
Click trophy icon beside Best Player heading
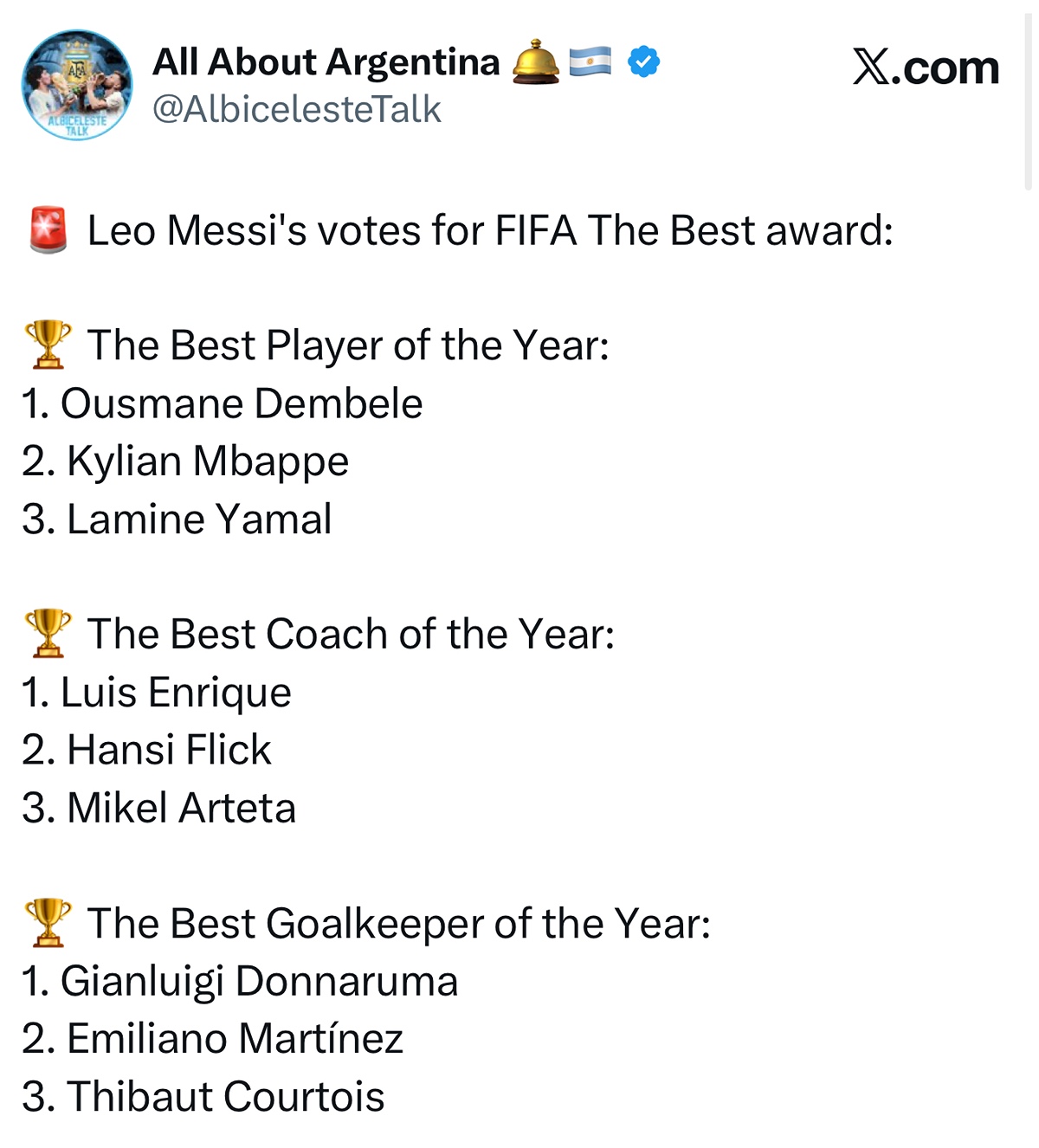tap(48, 345)
